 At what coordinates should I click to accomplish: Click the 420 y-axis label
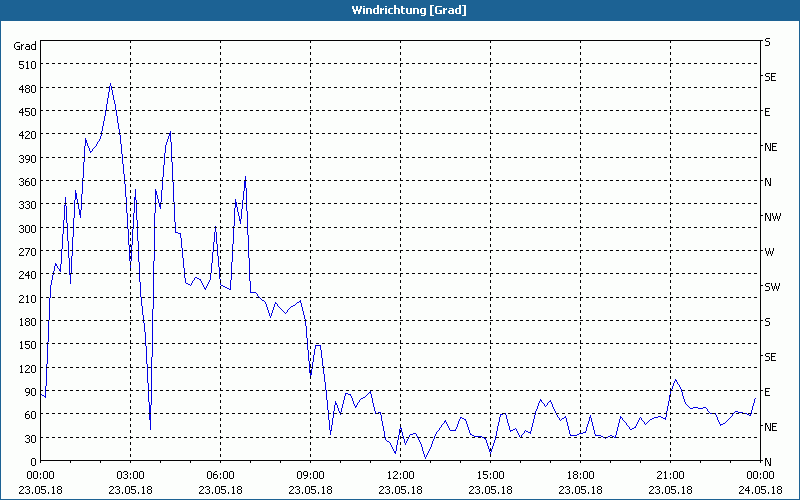point(27,135)
